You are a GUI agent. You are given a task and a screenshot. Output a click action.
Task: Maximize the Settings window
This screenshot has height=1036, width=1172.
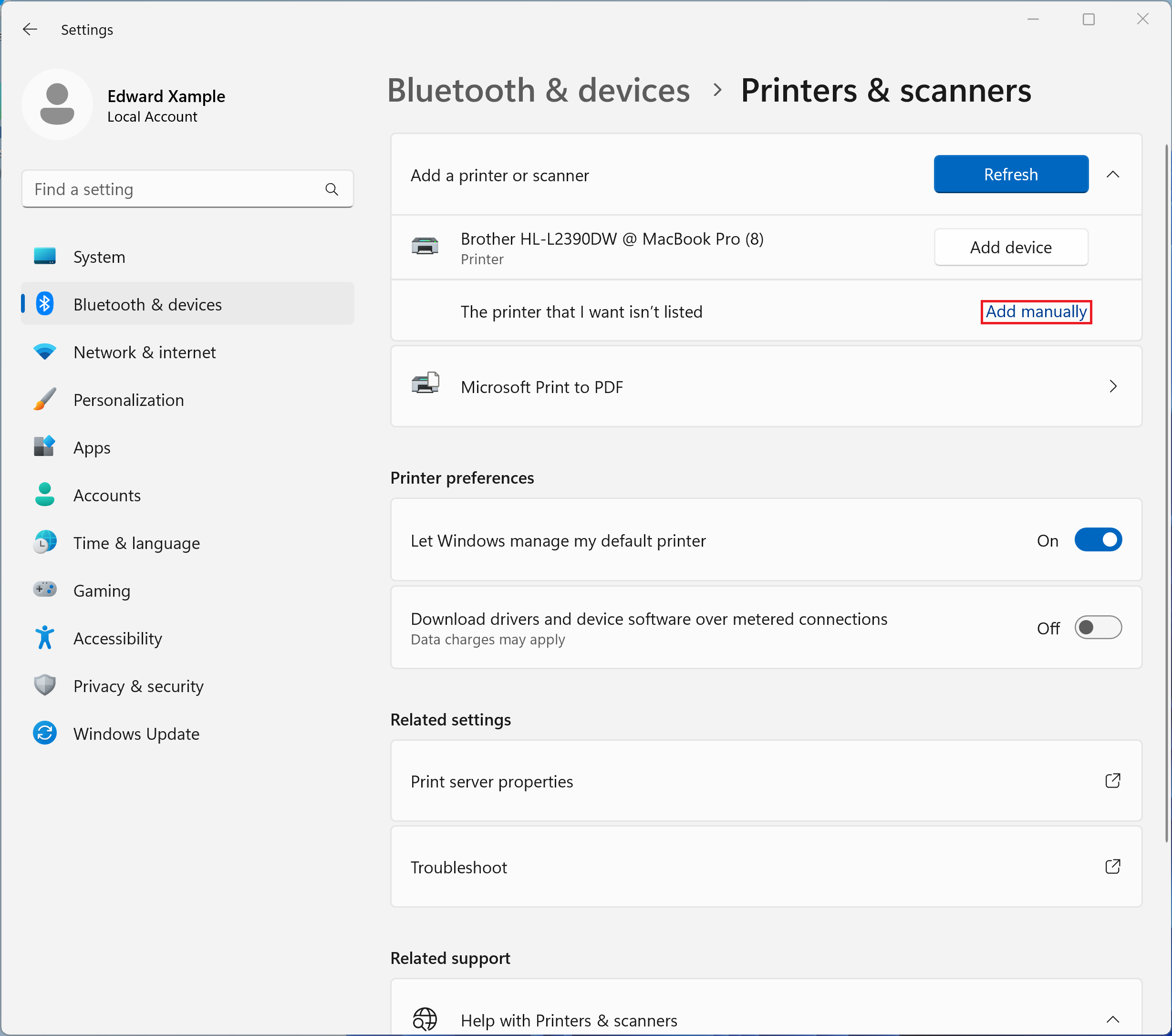[x=1089, y=20]
